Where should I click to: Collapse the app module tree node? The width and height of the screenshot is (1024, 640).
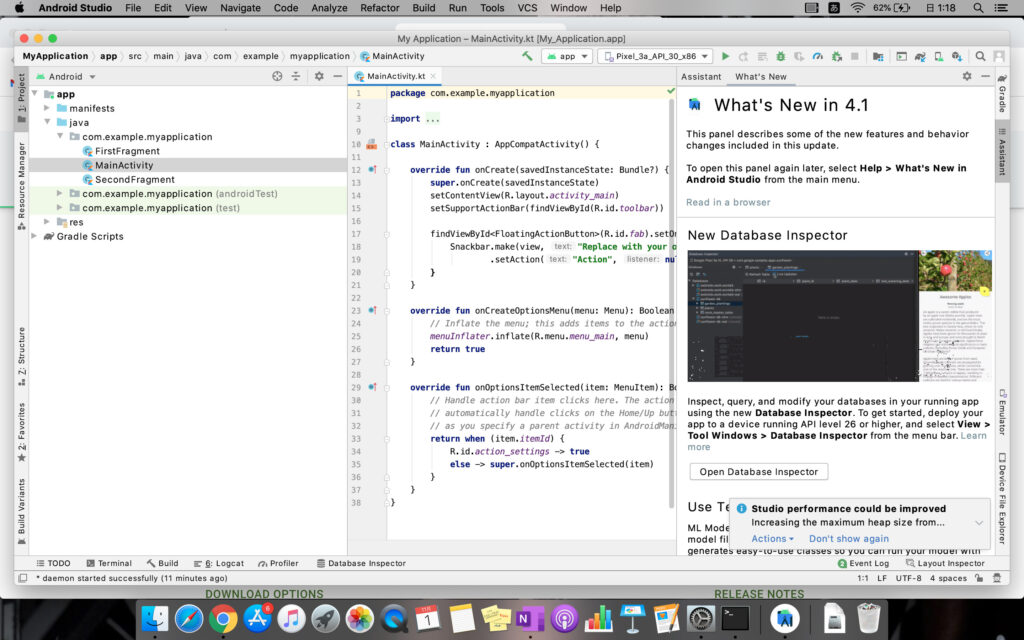click(35, 94)
